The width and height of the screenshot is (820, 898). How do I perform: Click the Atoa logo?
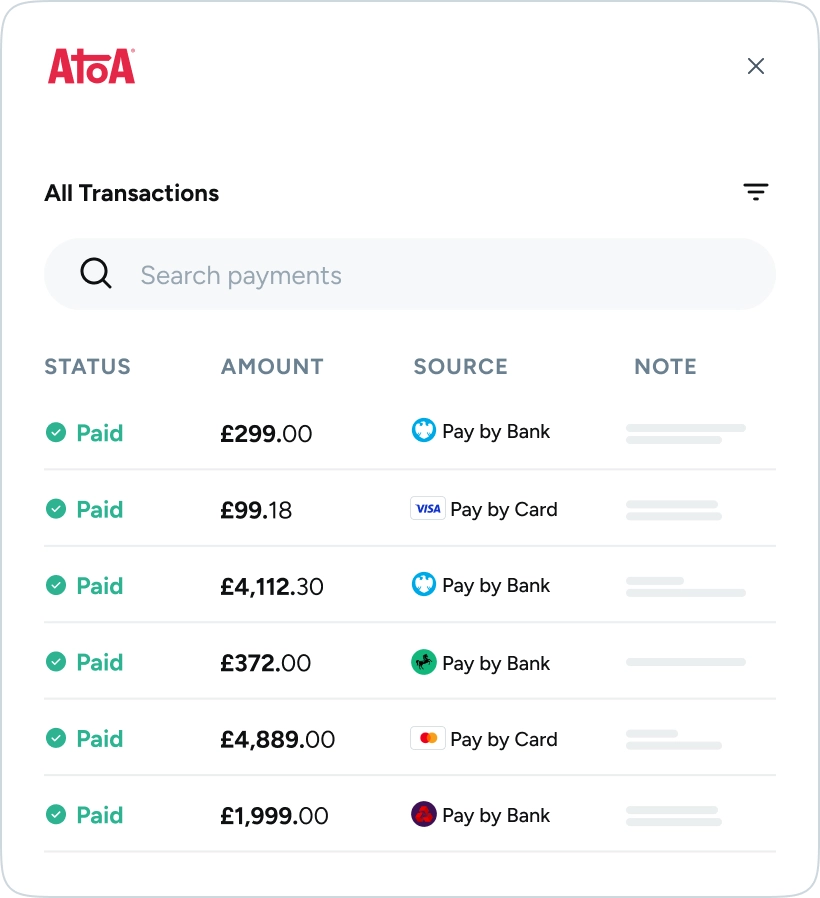pos(91,66)
